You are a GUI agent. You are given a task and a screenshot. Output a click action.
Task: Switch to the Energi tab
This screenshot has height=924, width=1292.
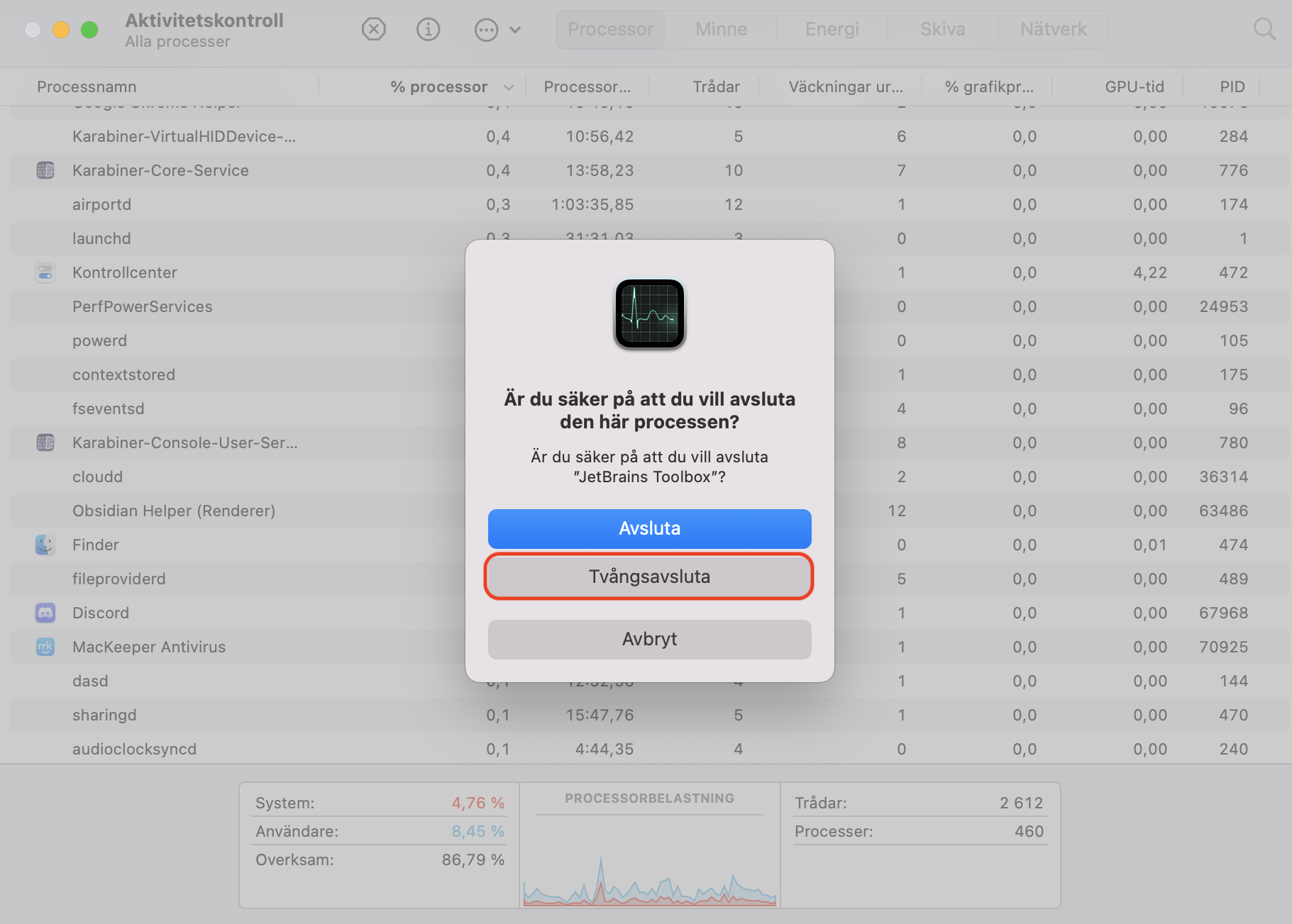[832, 29]
